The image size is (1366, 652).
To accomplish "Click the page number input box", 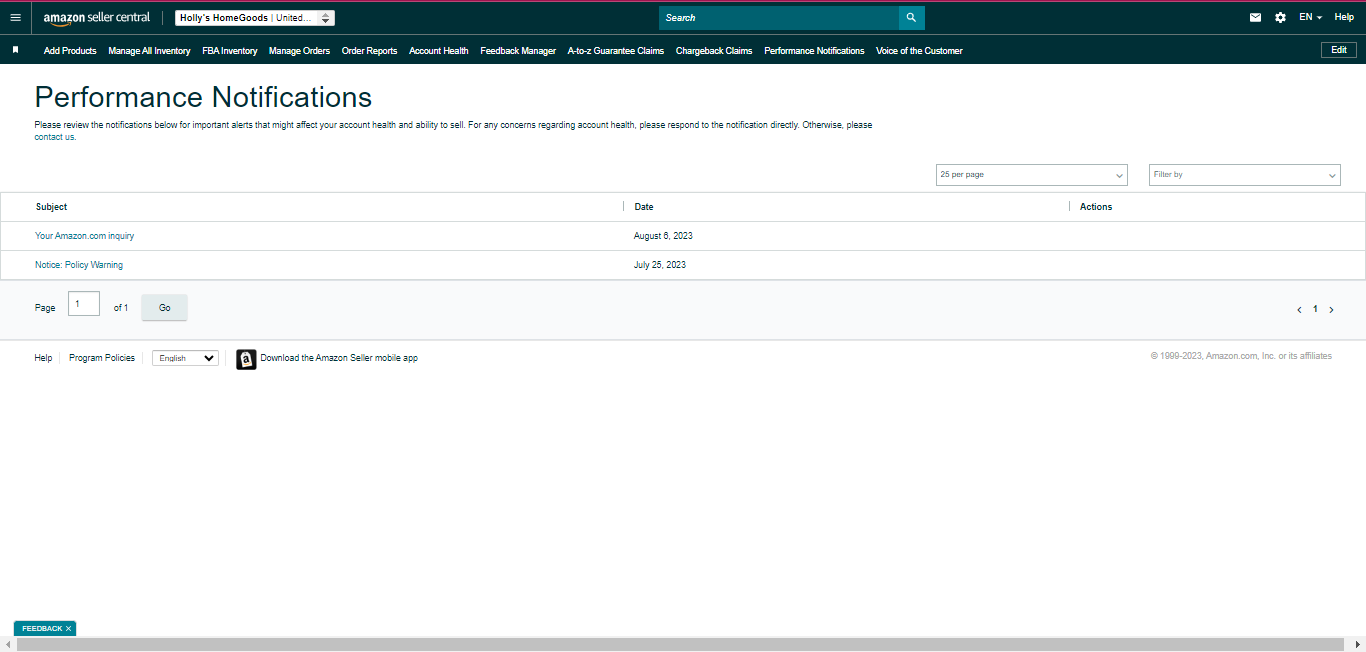I will tap(84, 304).
